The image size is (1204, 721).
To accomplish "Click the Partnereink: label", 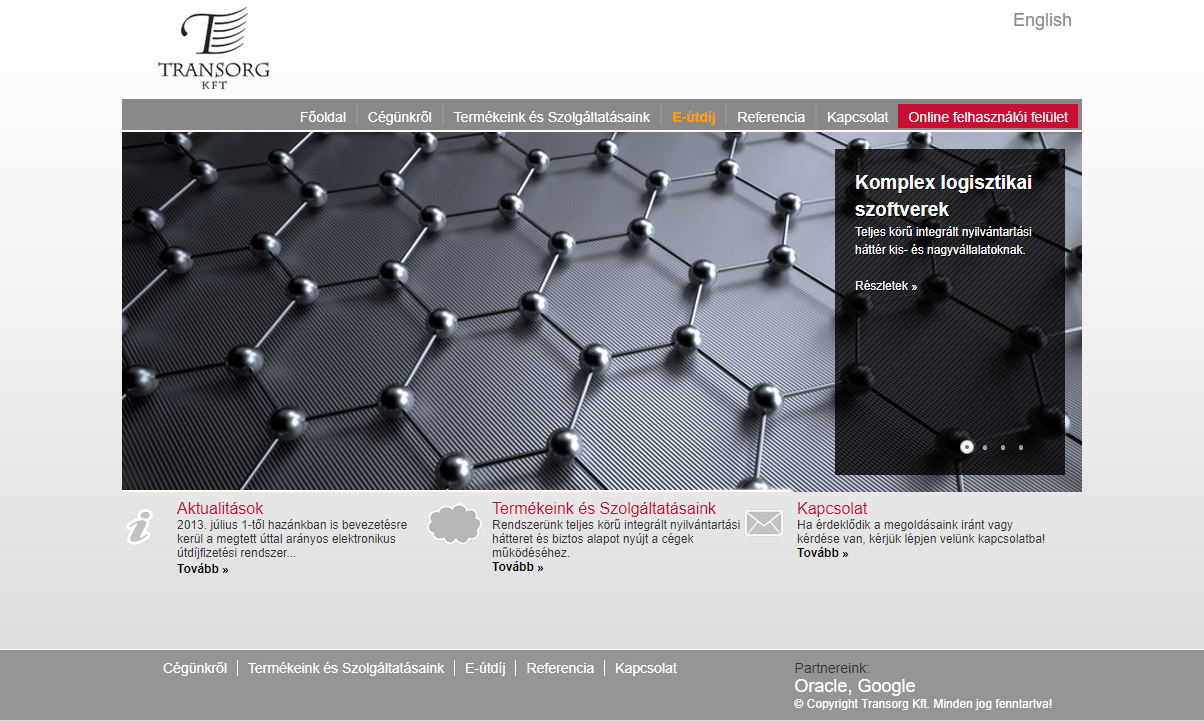I will click(832, 668).
